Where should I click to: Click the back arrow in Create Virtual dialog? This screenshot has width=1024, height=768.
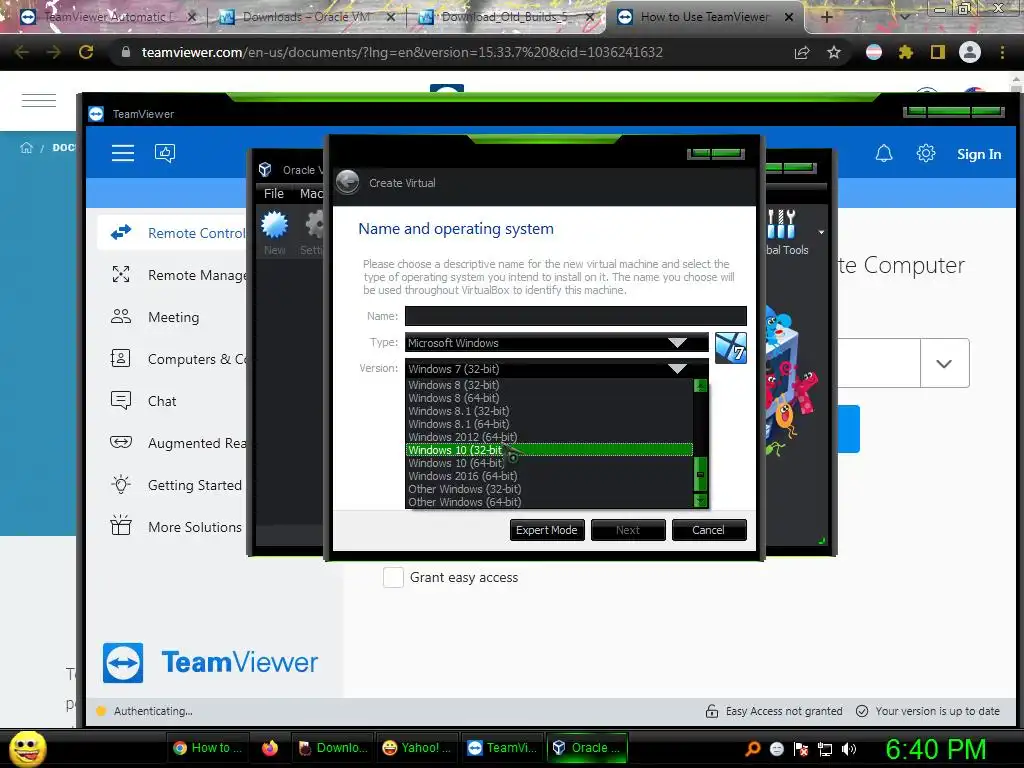(347, 182)
